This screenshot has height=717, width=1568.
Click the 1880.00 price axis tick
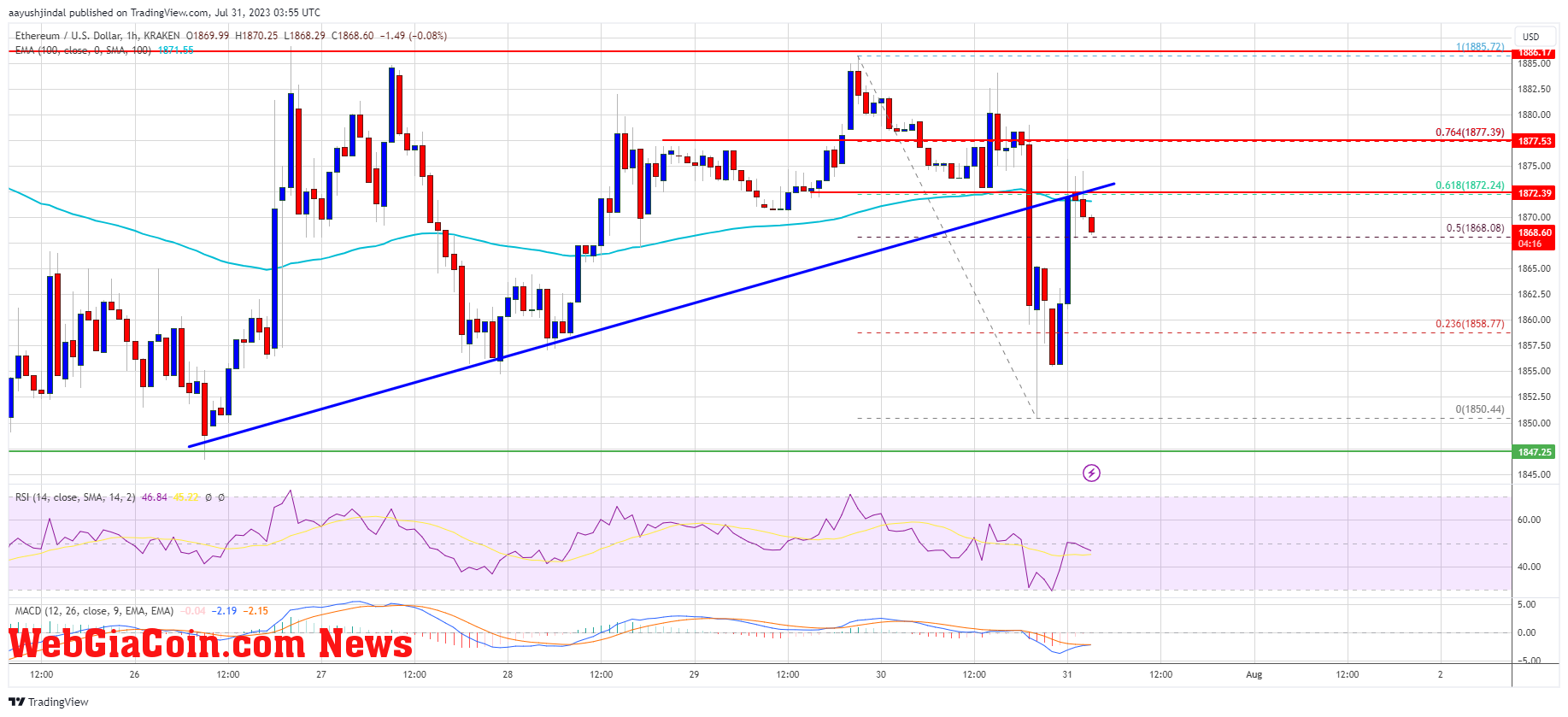1534,115
